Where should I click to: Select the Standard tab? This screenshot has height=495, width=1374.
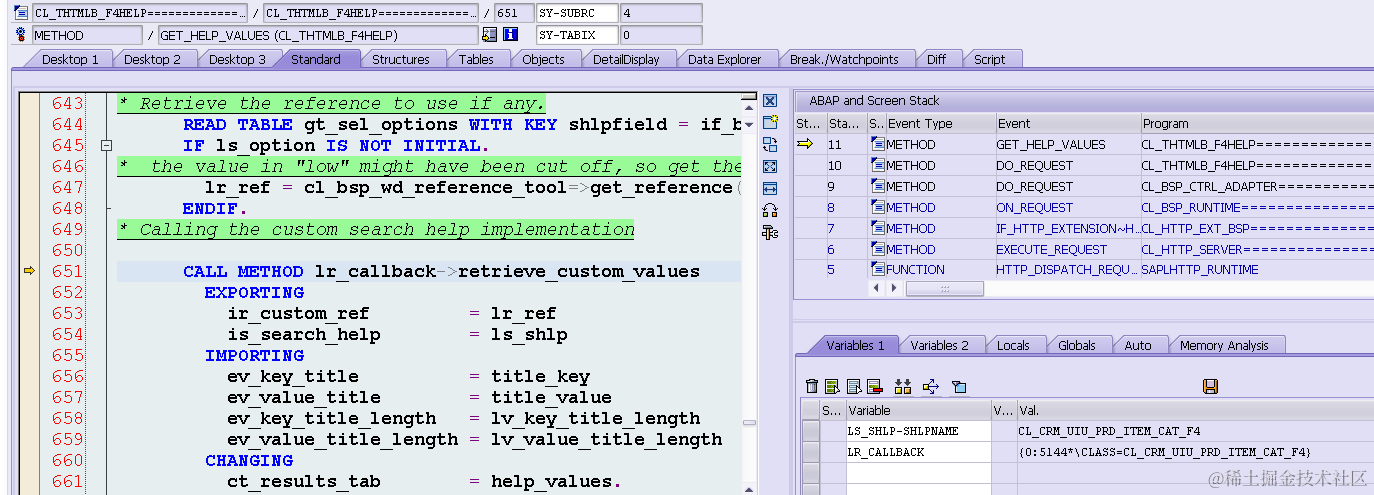316,59
